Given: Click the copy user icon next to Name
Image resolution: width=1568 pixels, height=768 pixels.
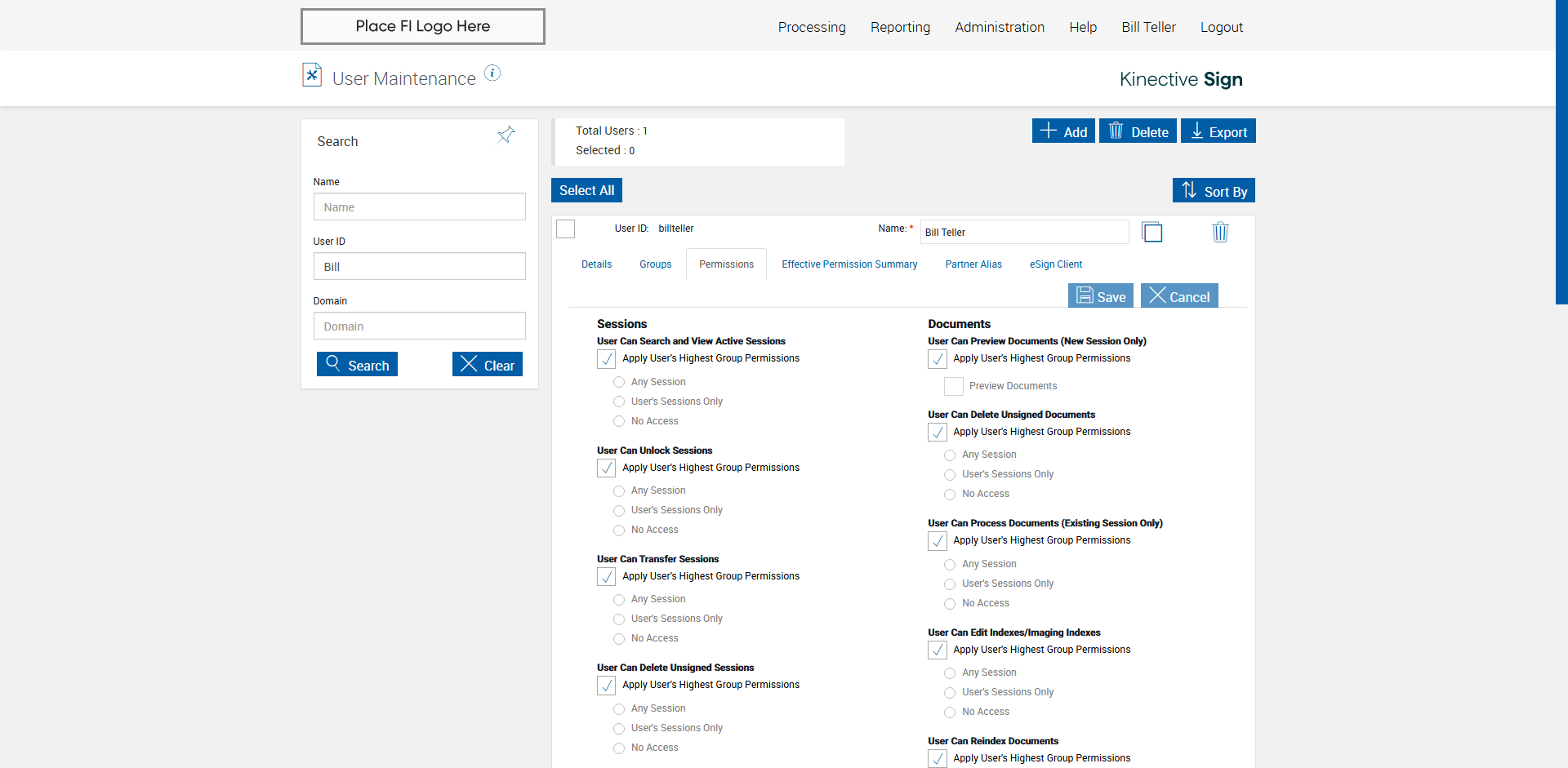Looking at the screenshot, I should 1152,233.
